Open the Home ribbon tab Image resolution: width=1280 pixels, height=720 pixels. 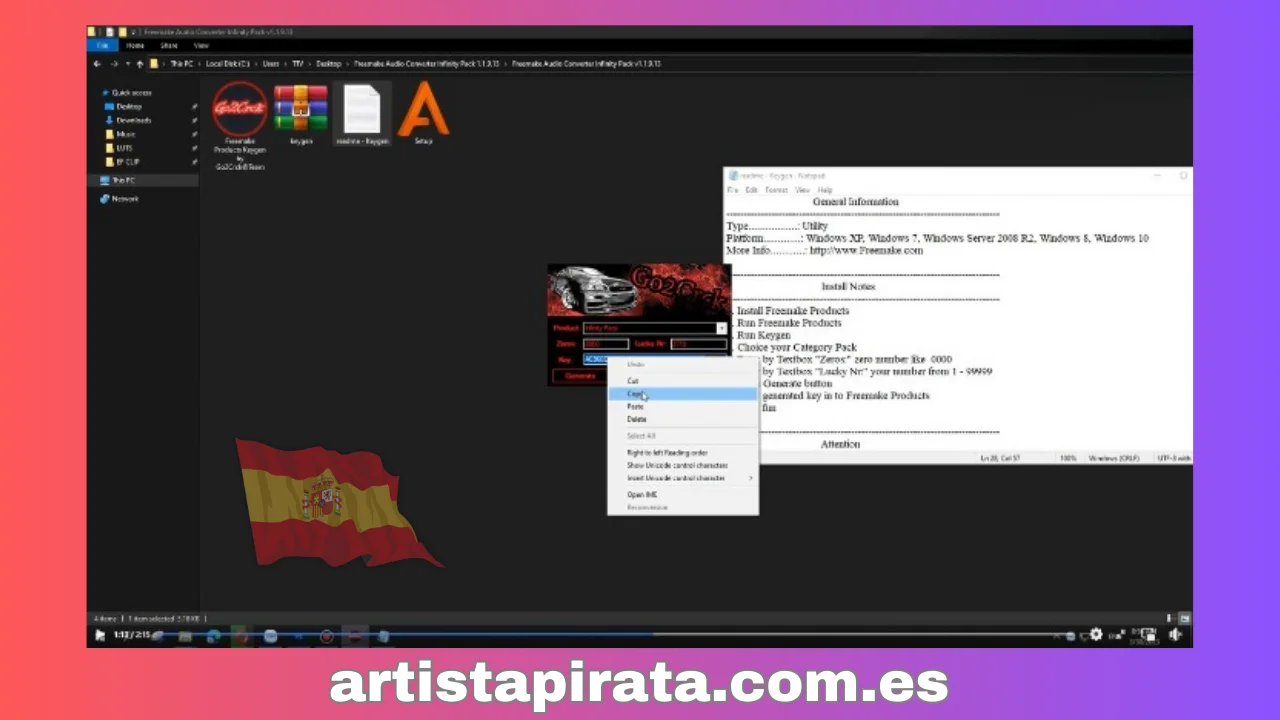tap(135, 46)
